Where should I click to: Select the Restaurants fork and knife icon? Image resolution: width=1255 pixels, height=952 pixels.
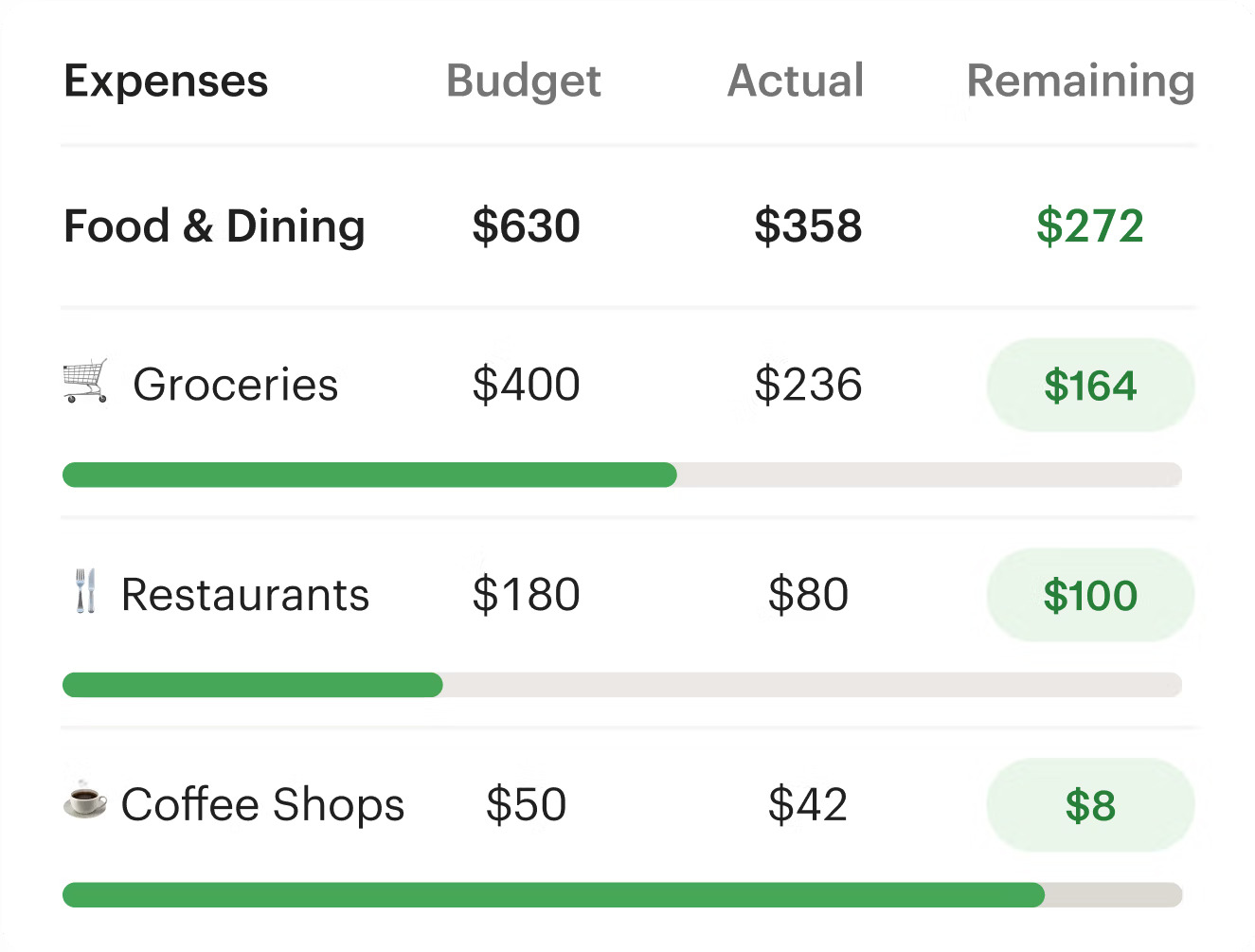click(84, 592)
